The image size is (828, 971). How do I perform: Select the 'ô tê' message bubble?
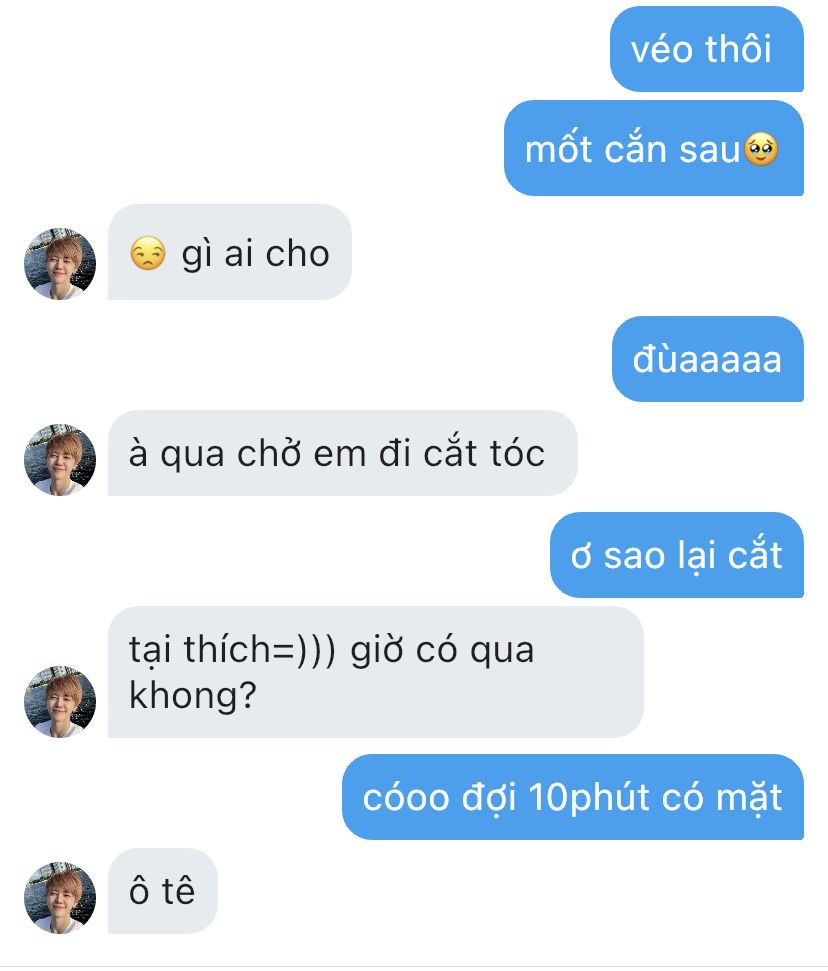click(x=162, y=891)
